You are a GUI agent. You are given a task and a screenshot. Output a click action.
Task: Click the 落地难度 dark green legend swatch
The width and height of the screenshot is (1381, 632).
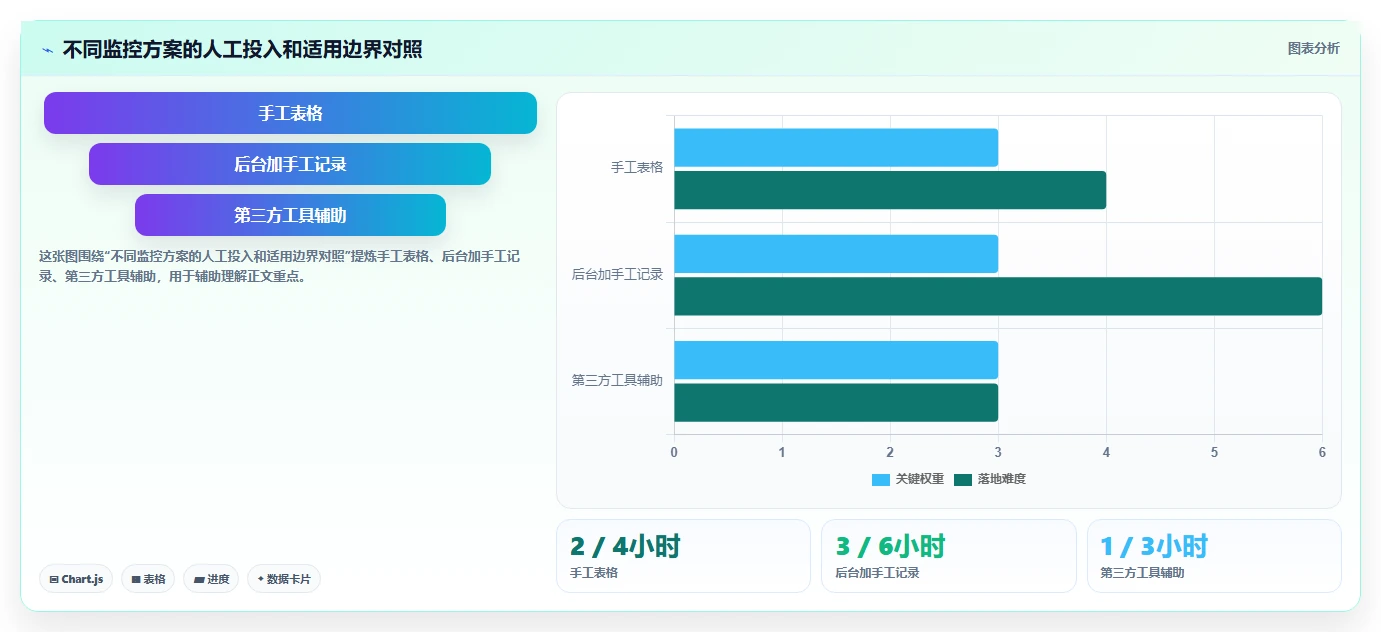point(963,480)
